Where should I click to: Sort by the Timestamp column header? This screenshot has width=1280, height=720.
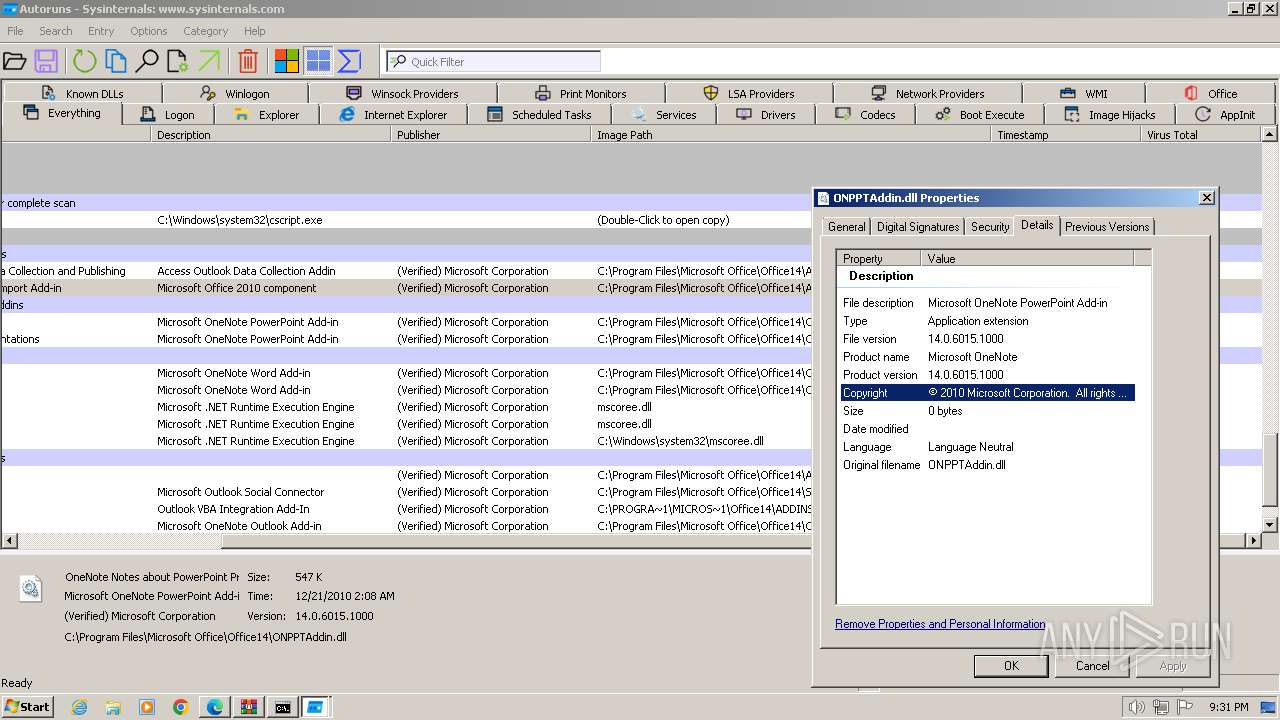(x=1066, y=135)
